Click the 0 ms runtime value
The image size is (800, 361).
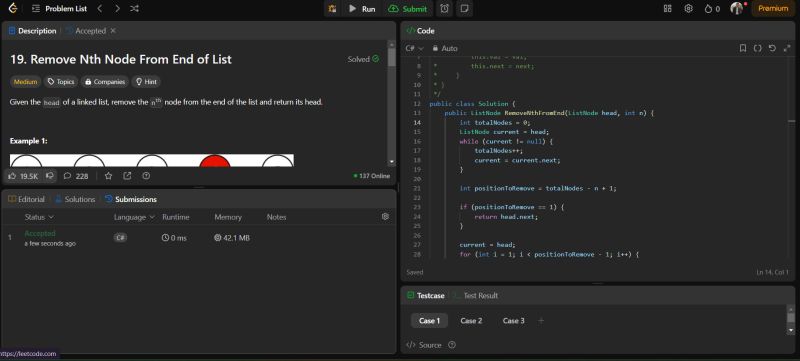coord(174,238)
